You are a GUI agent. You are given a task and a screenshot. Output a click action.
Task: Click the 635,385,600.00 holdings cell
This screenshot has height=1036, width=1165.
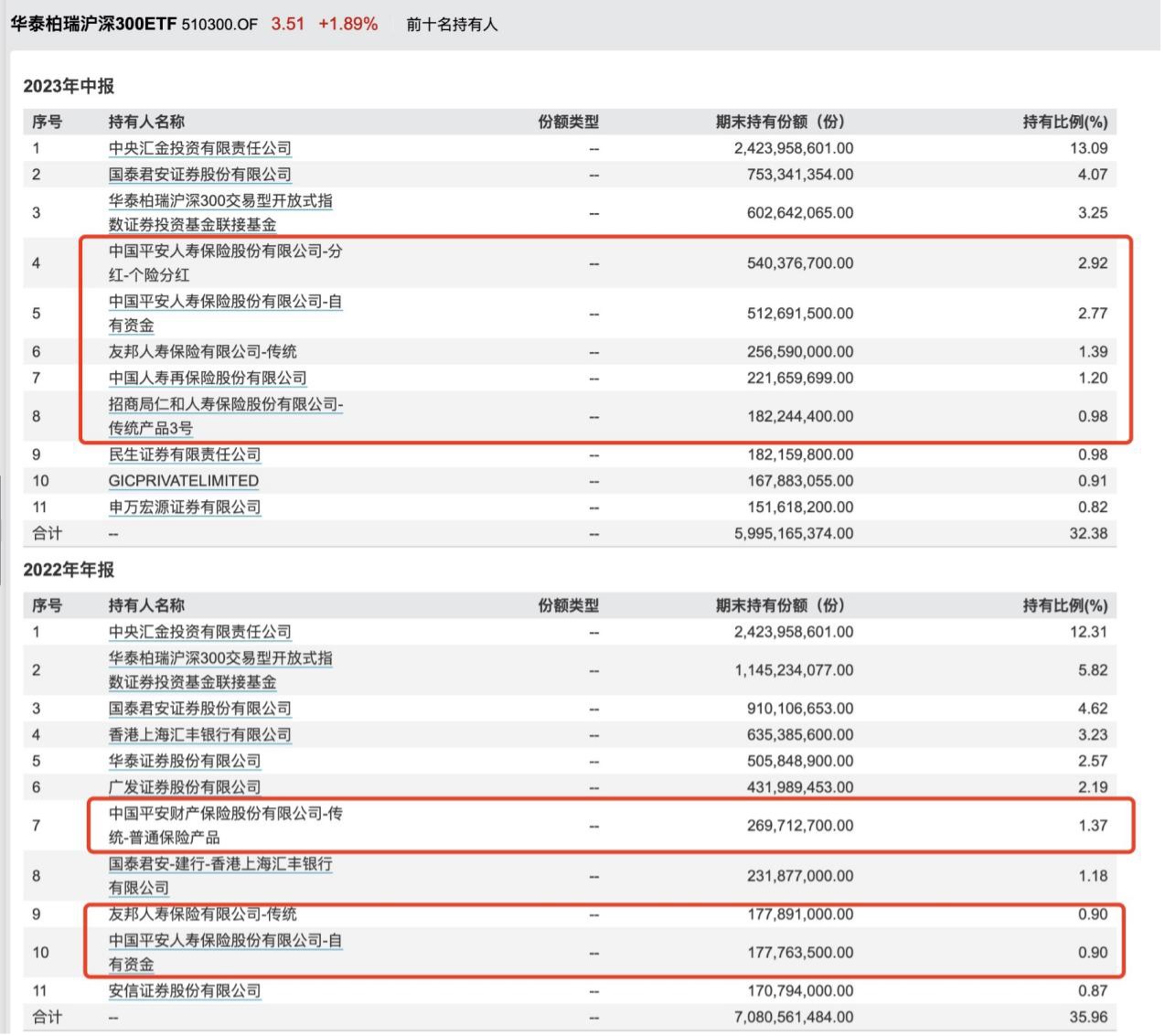800,736
